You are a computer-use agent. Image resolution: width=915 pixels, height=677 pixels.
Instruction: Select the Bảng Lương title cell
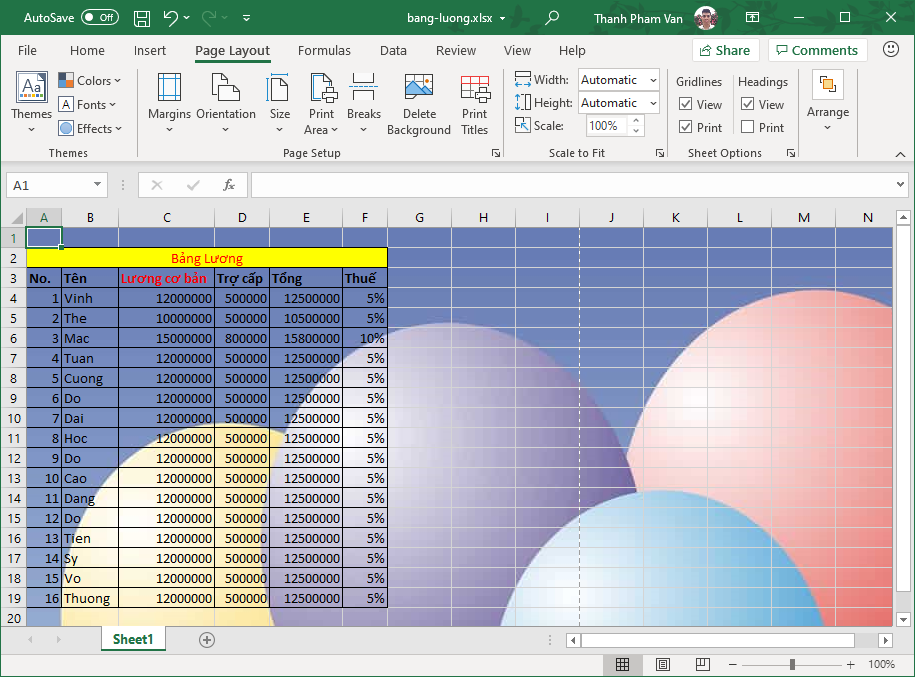click(x=207, y=258)
